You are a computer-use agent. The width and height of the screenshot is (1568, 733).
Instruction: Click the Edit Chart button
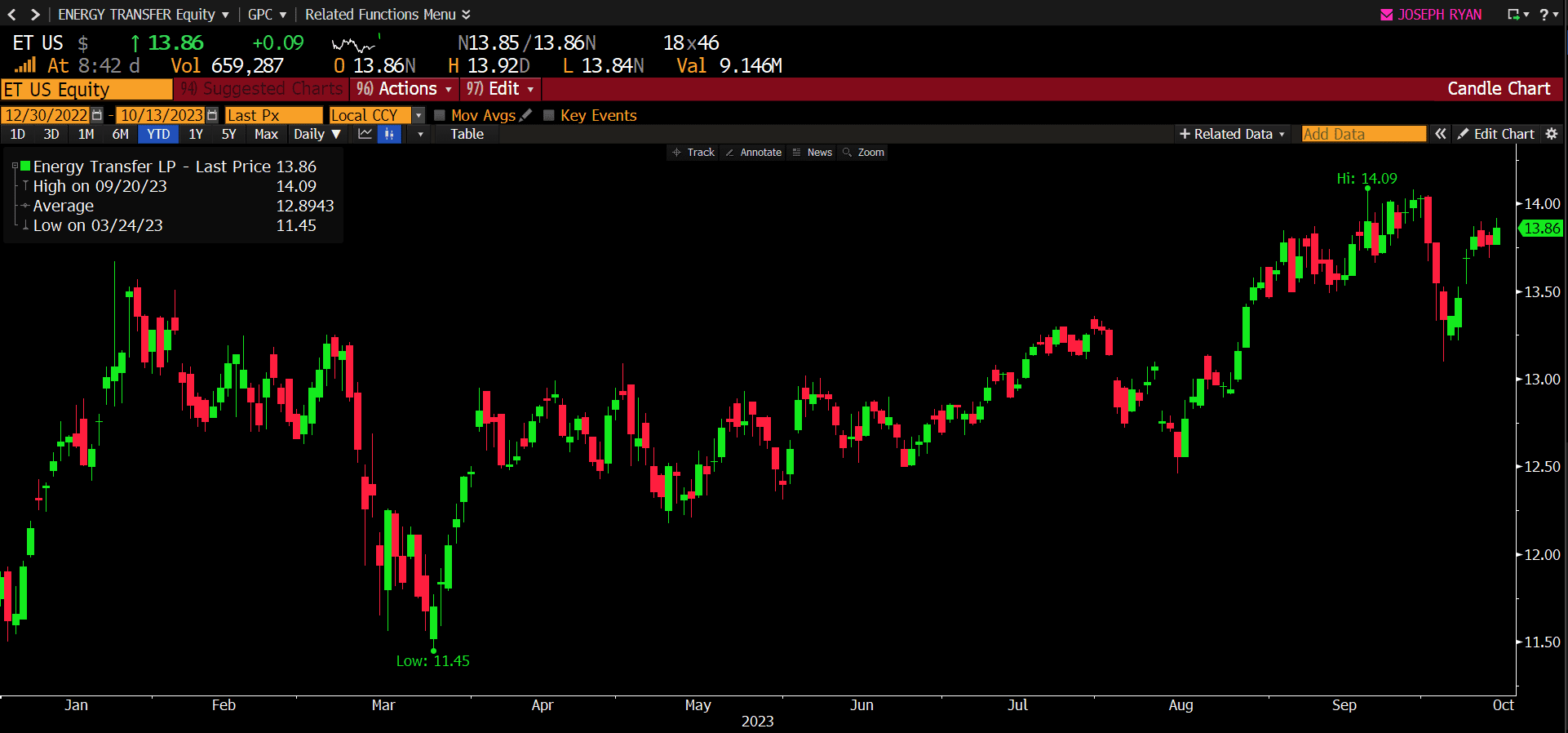1495,134
